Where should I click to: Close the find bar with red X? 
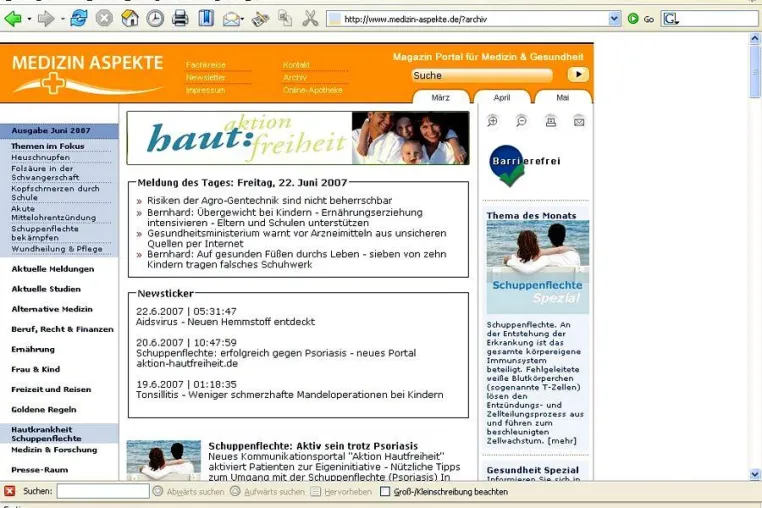point(10,491)
